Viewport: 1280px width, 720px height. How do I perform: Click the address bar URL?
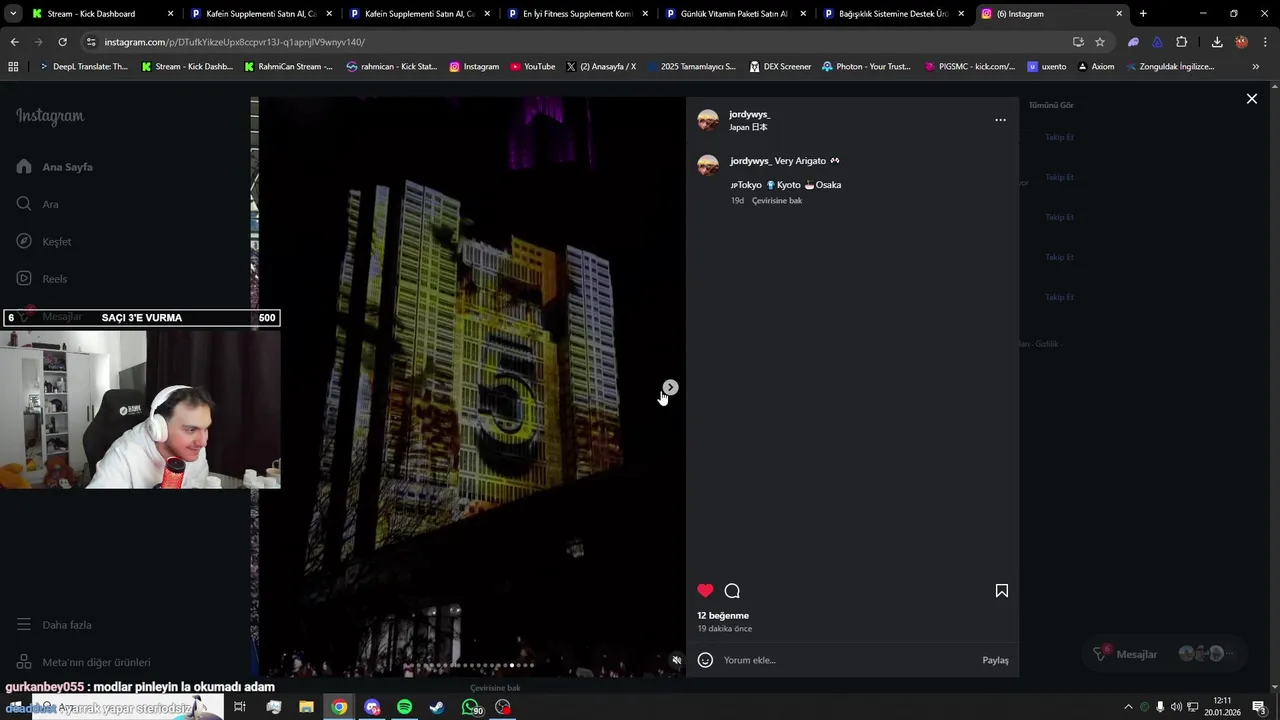[x=235, y=42]
